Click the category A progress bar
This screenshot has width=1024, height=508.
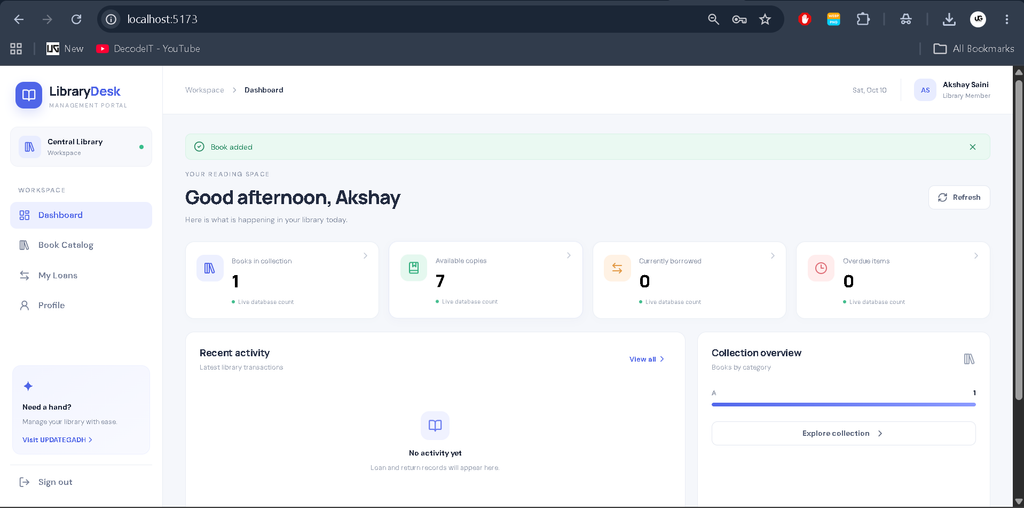tap(843, 404)
